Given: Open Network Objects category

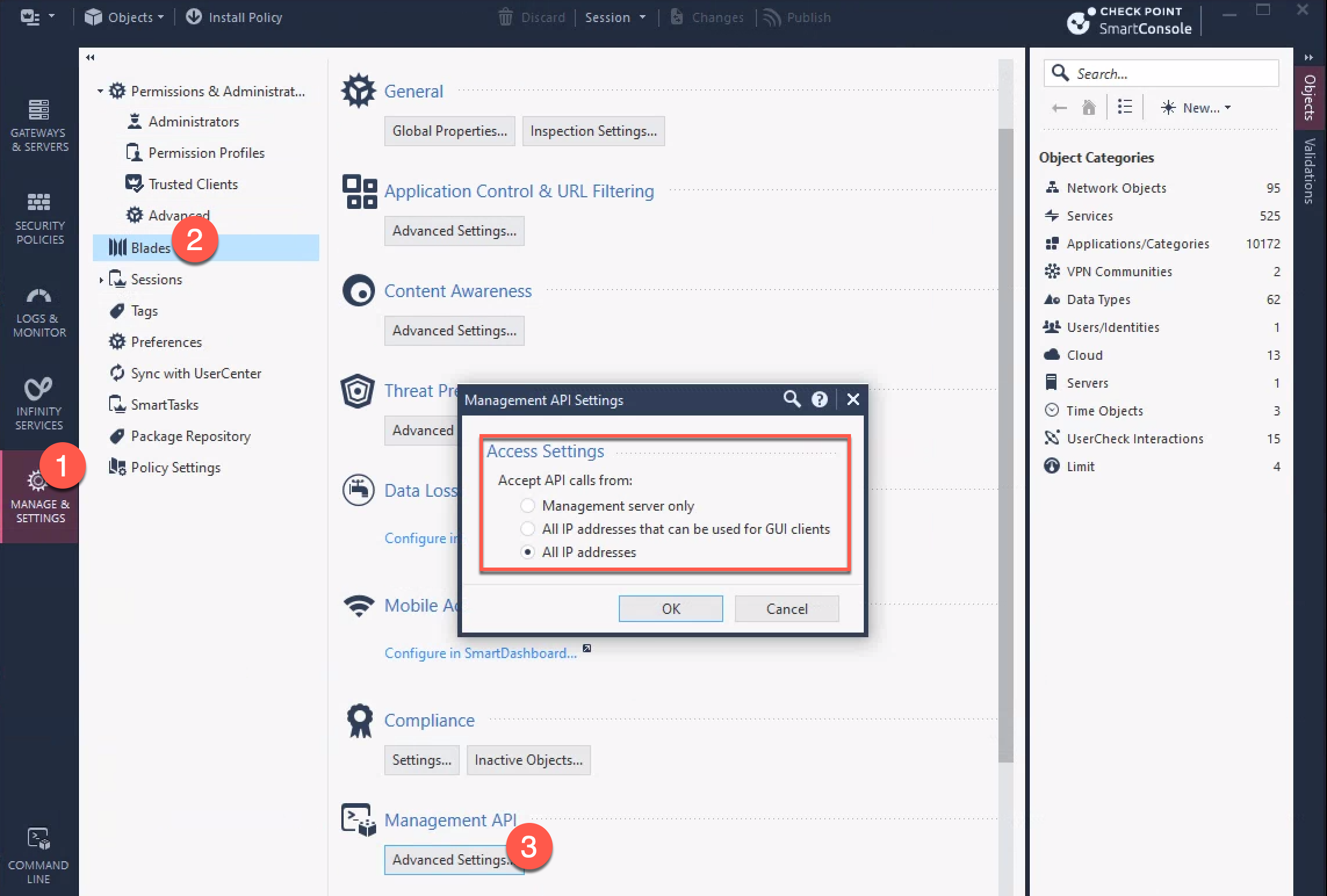Looking at the screenshot, I should point(1161,188).
